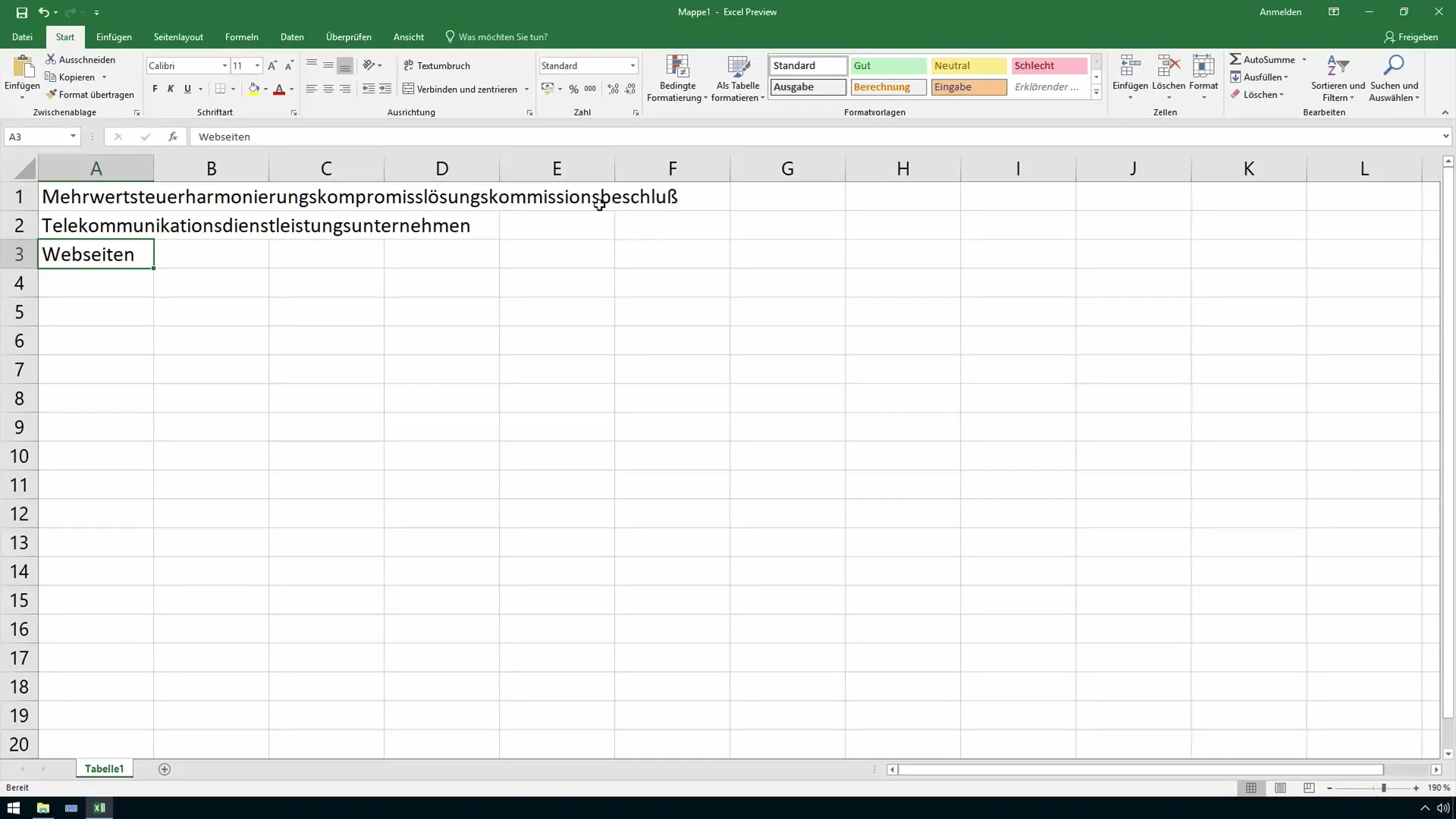Click the AutoSumme sigma icon
The width and height of the screenshot is (1456, 819).
tap(1235, 59)
